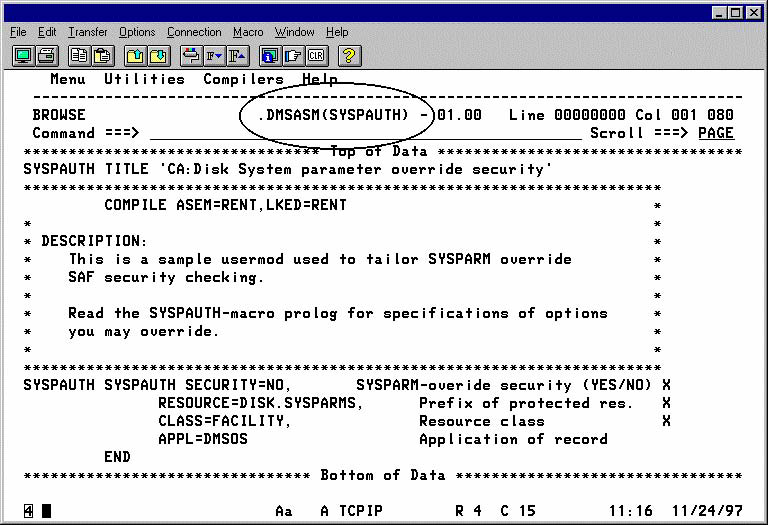Click the 'Resource class' comment
768x525 pixels.
point(482,421)
